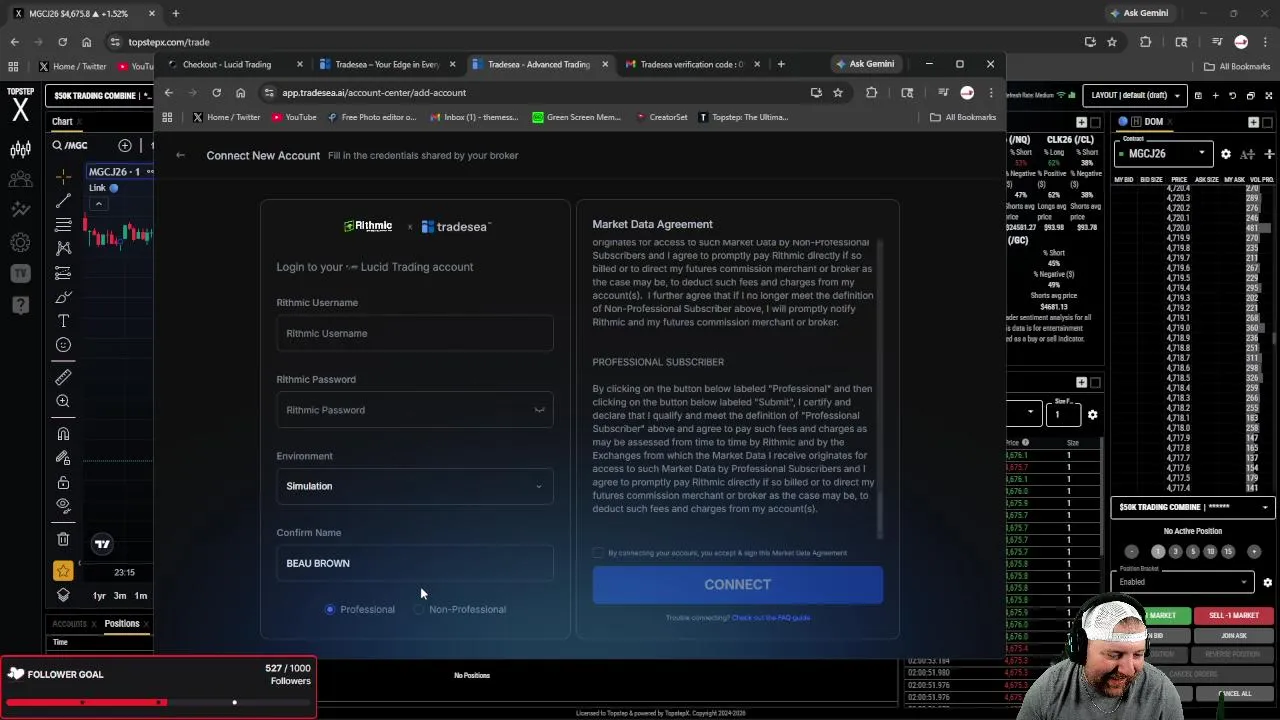Viewport: 1280px width, 720px height.
Task: Open the Positions tab in TopstepX
Action: tap(122, 623)
